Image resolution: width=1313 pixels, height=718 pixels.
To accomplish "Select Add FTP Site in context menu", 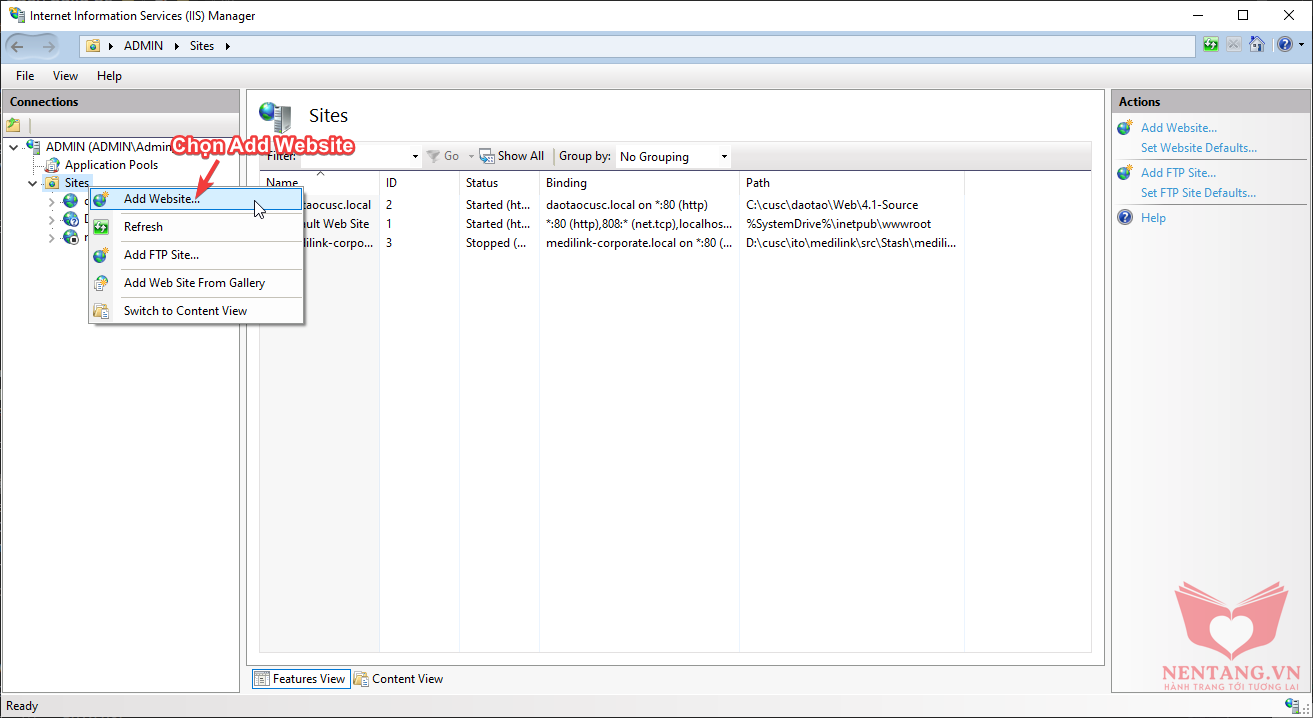I will click(161, 255).
